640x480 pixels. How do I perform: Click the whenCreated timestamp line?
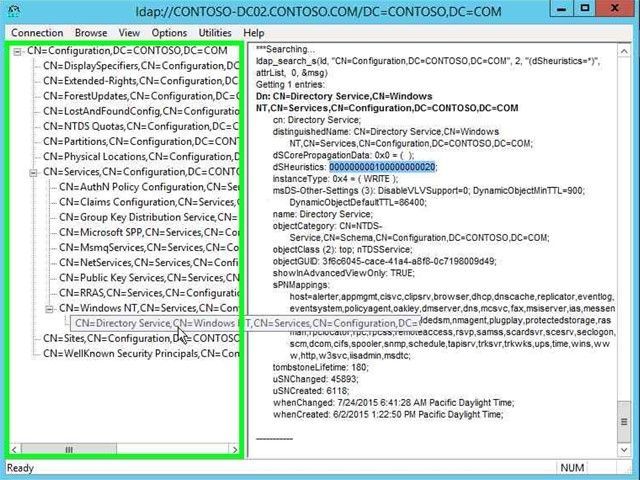388,415
